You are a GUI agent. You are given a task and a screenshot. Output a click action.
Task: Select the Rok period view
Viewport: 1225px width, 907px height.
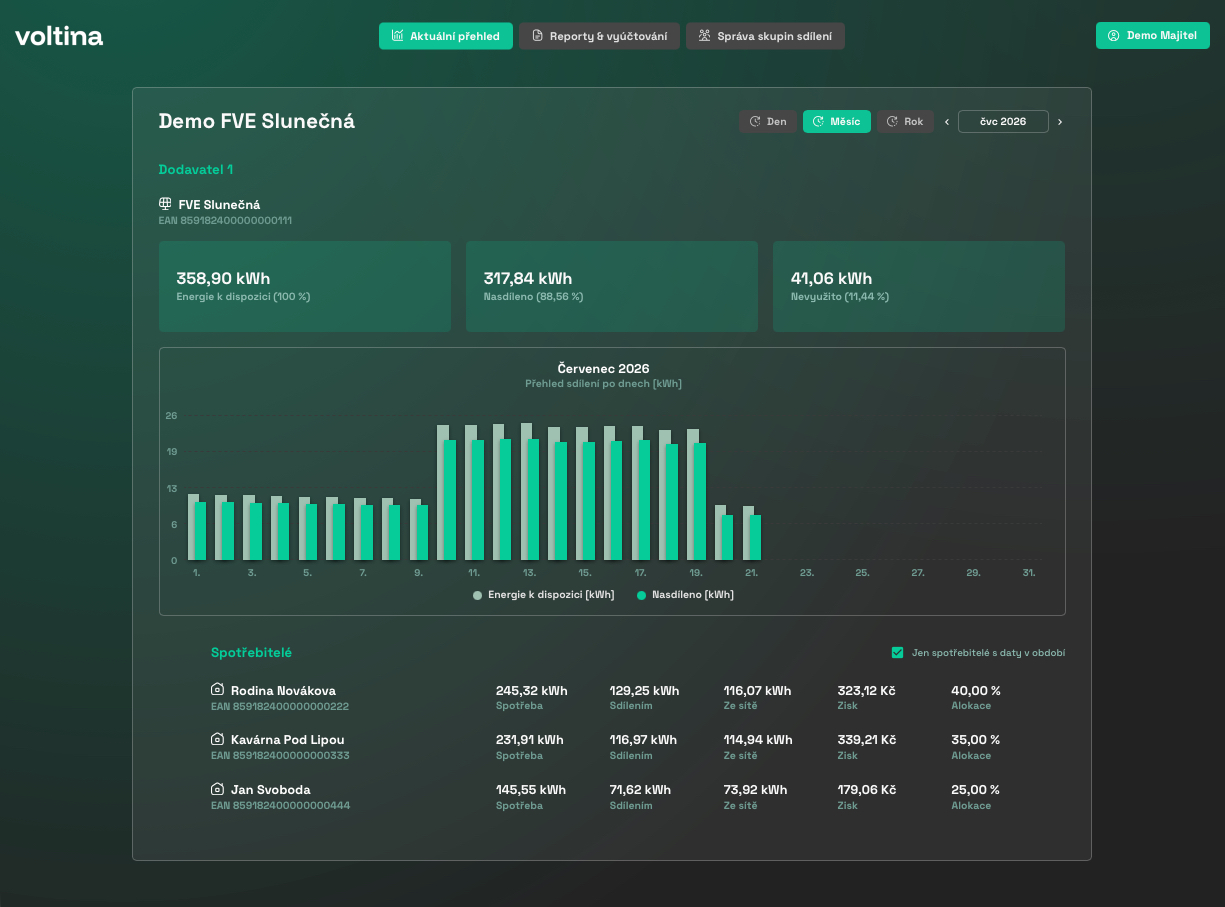pos(905,122)
